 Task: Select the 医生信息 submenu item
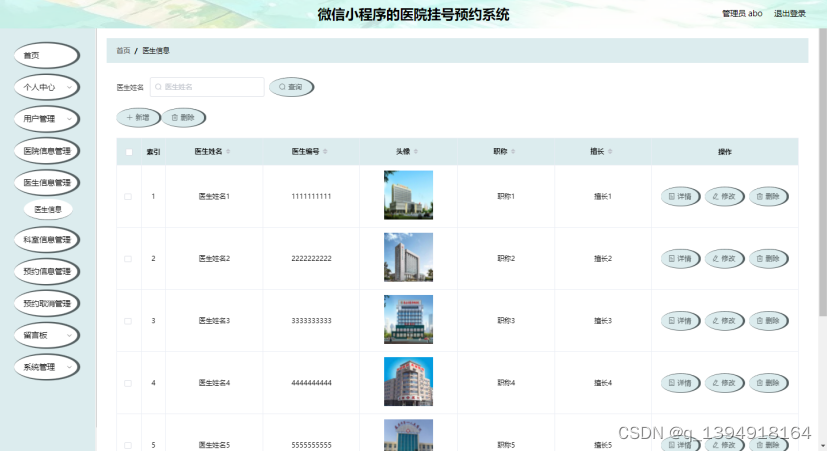(x=48, y=209)
